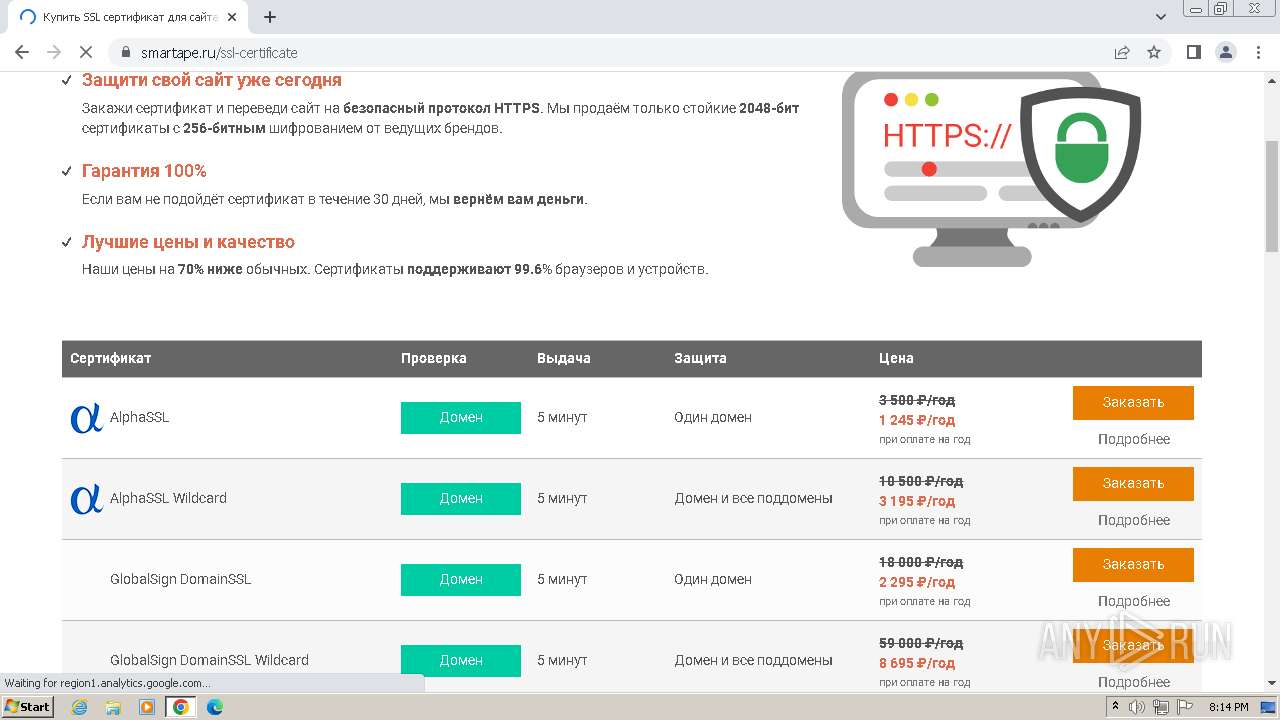The image size is (1280, 720).
Task: Open the Action Center flag icon
Action: click(1184, 707)
